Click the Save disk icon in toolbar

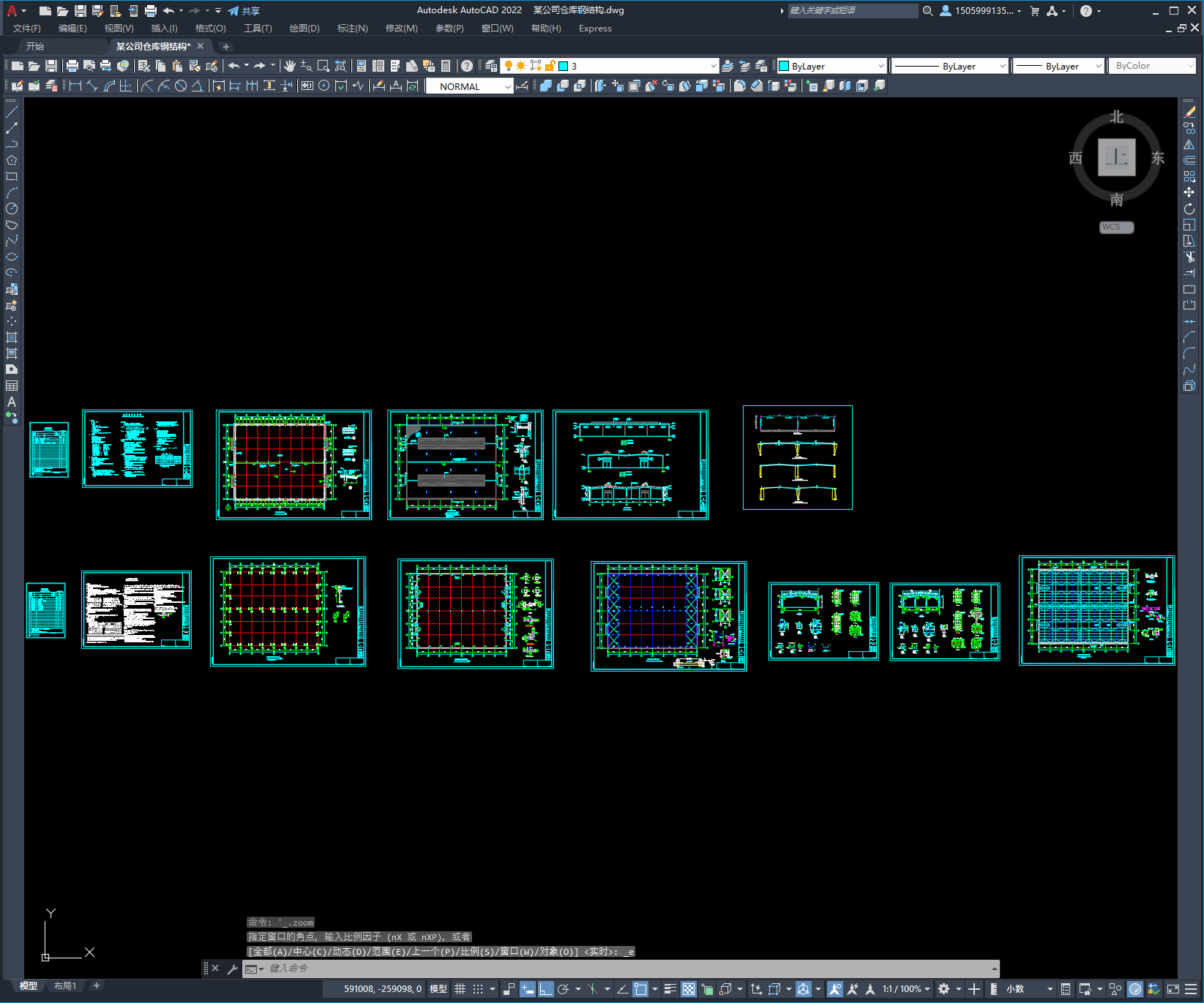51,66
